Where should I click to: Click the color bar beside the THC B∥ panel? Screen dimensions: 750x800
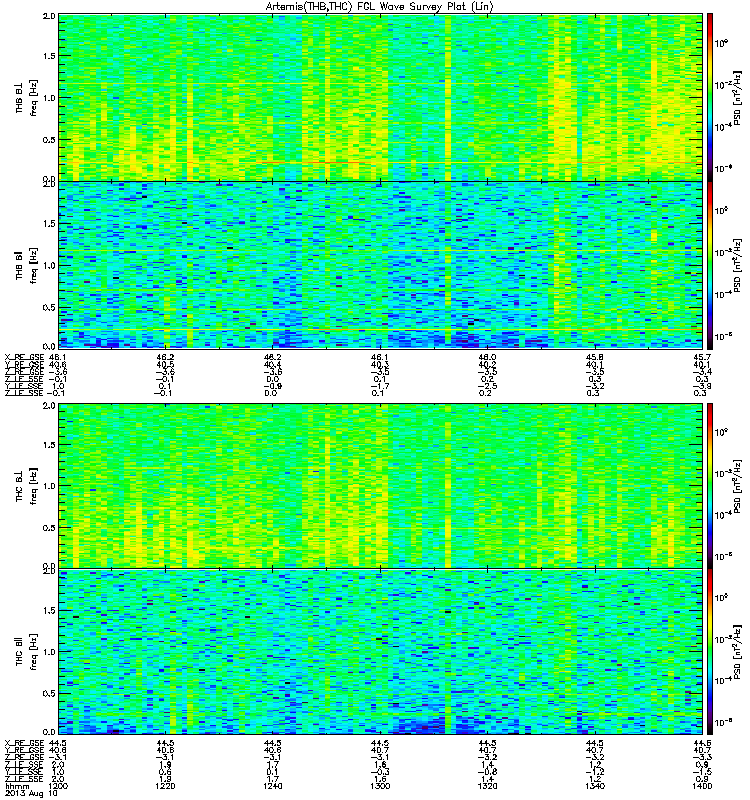tap(710, 652)
